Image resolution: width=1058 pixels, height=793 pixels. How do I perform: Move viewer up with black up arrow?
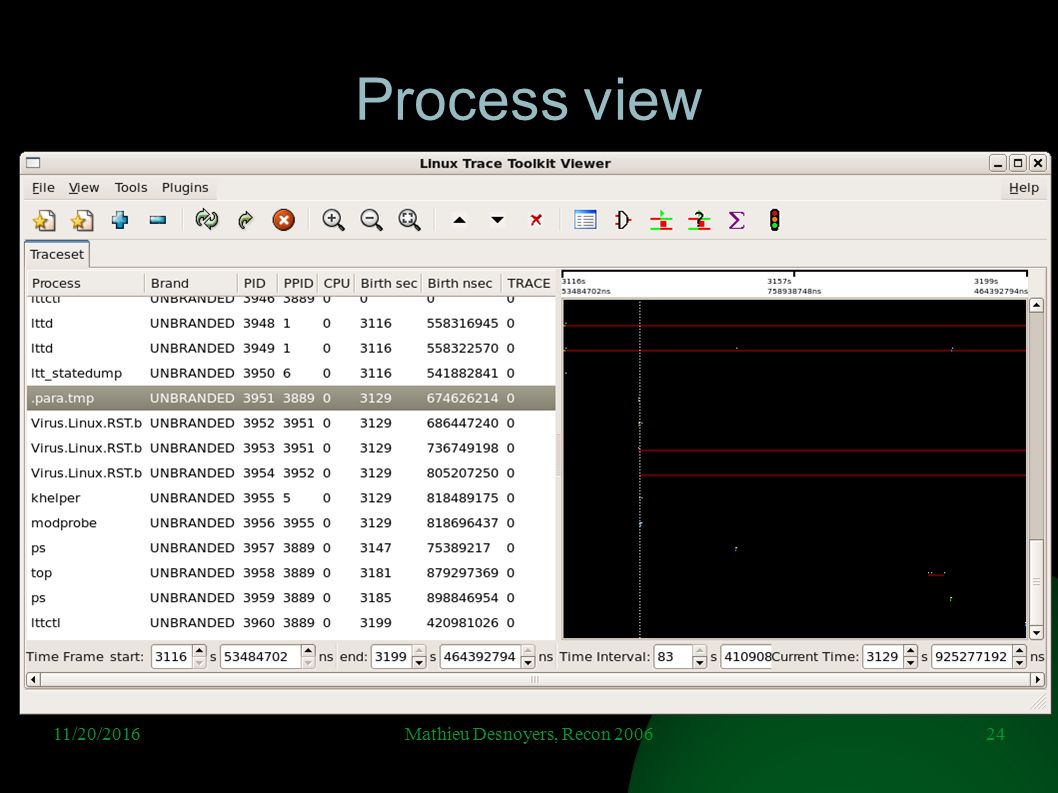(x=460, y=220)
